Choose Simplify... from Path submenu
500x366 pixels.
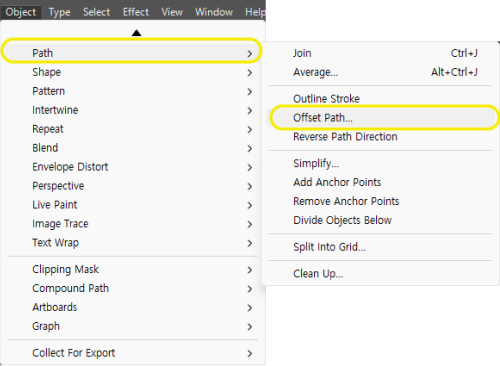380,163
